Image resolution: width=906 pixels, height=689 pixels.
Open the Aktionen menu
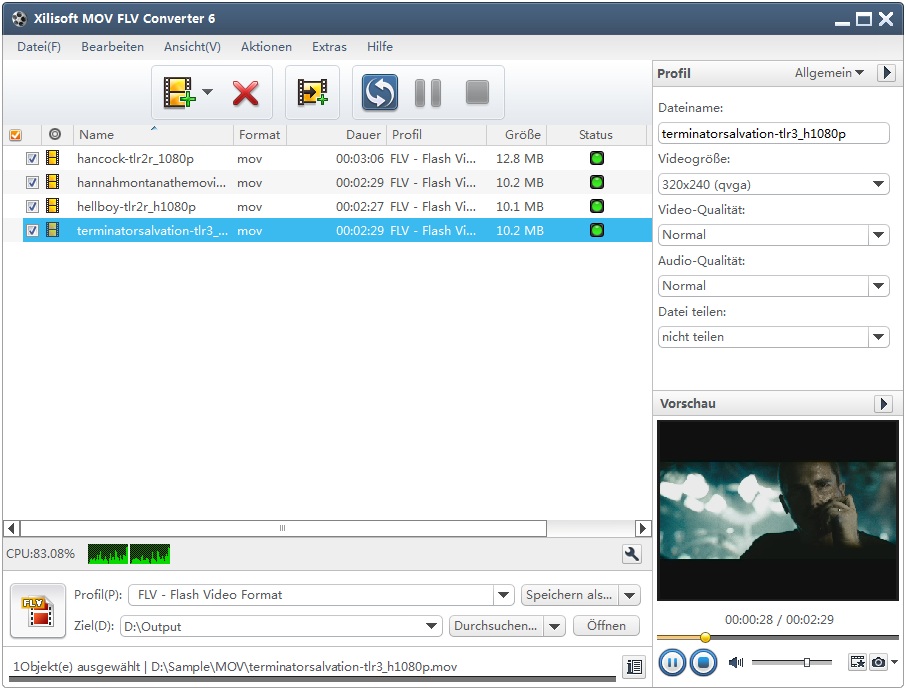[266, 47]
